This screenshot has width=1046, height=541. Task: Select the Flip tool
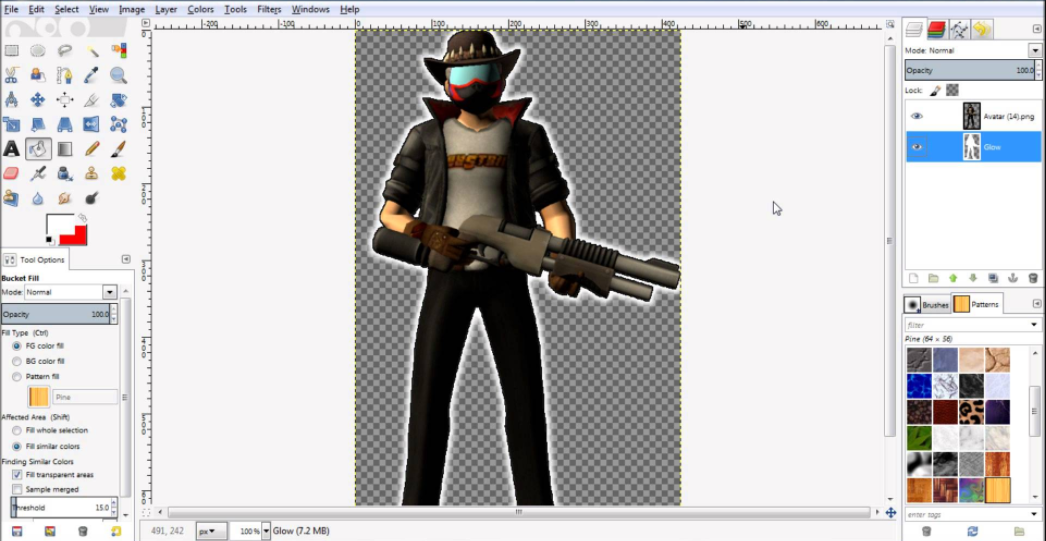tap(91, 125)
